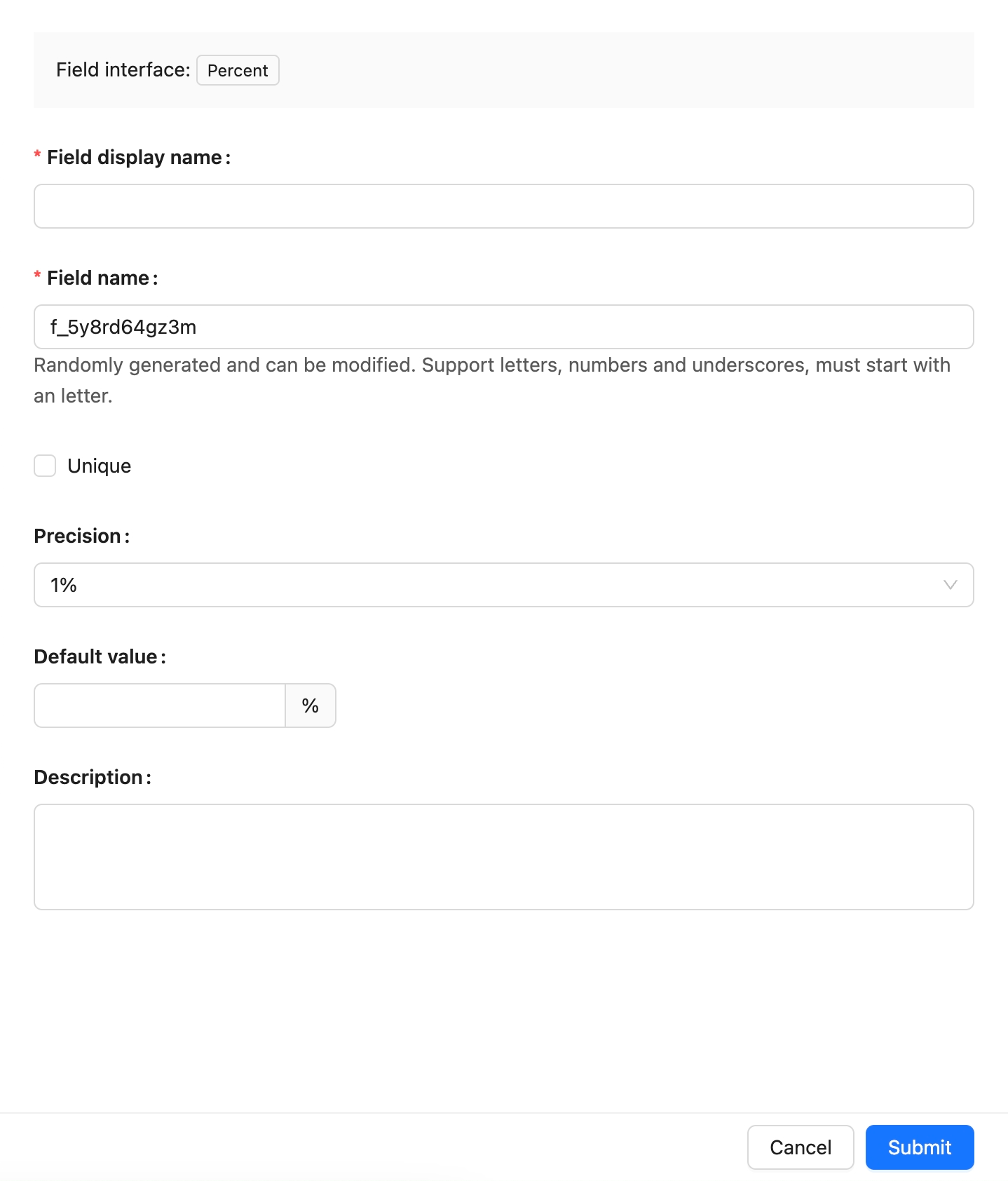The width and height of the screenshot is (1008, 1181).
Task: Click the "Randomly generated" helper text
Action: click(491, 366)
